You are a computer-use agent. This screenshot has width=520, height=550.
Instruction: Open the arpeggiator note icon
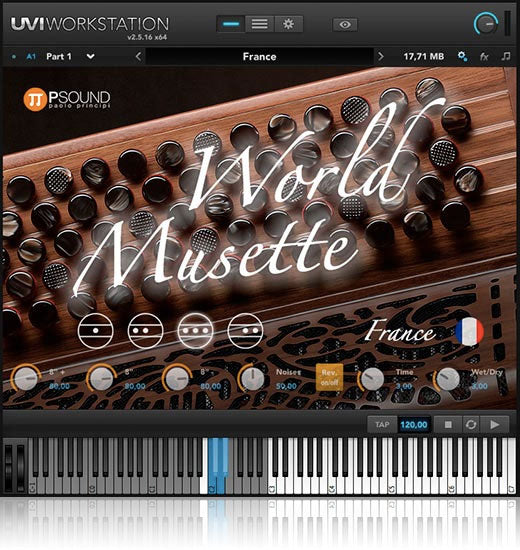point(506,56)
